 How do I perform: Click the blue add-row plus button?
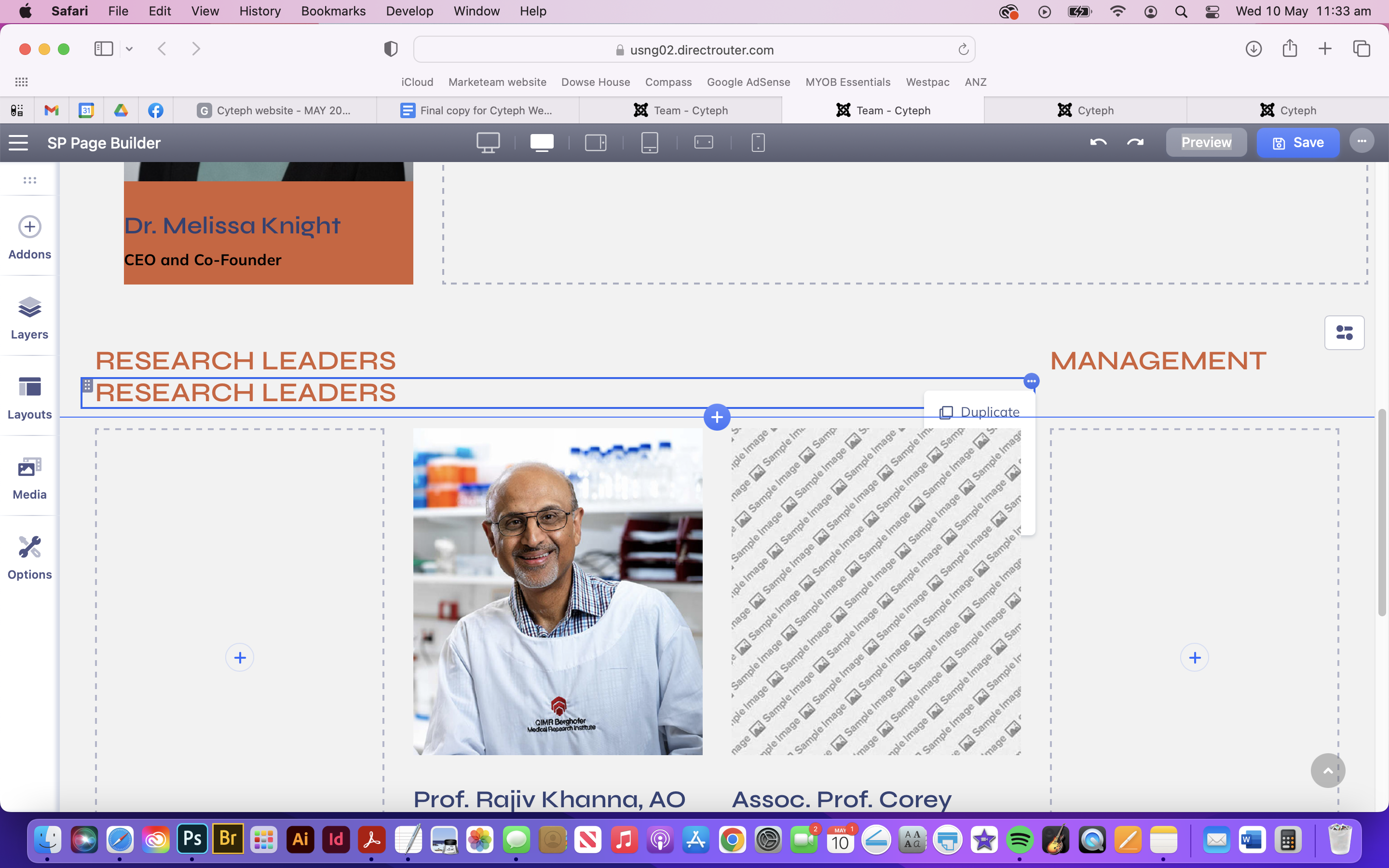point(716,417)
